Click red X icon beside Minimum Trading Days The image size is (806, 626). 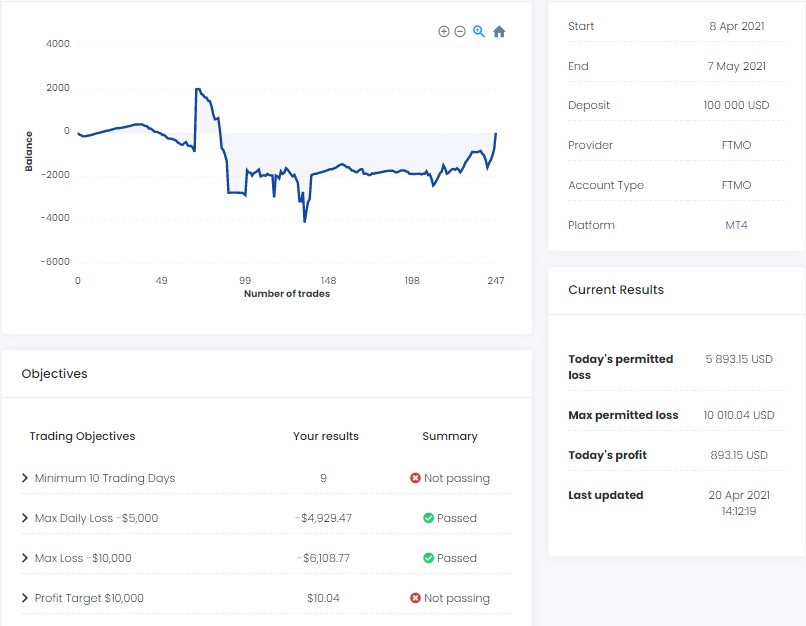tap(415, 478)
